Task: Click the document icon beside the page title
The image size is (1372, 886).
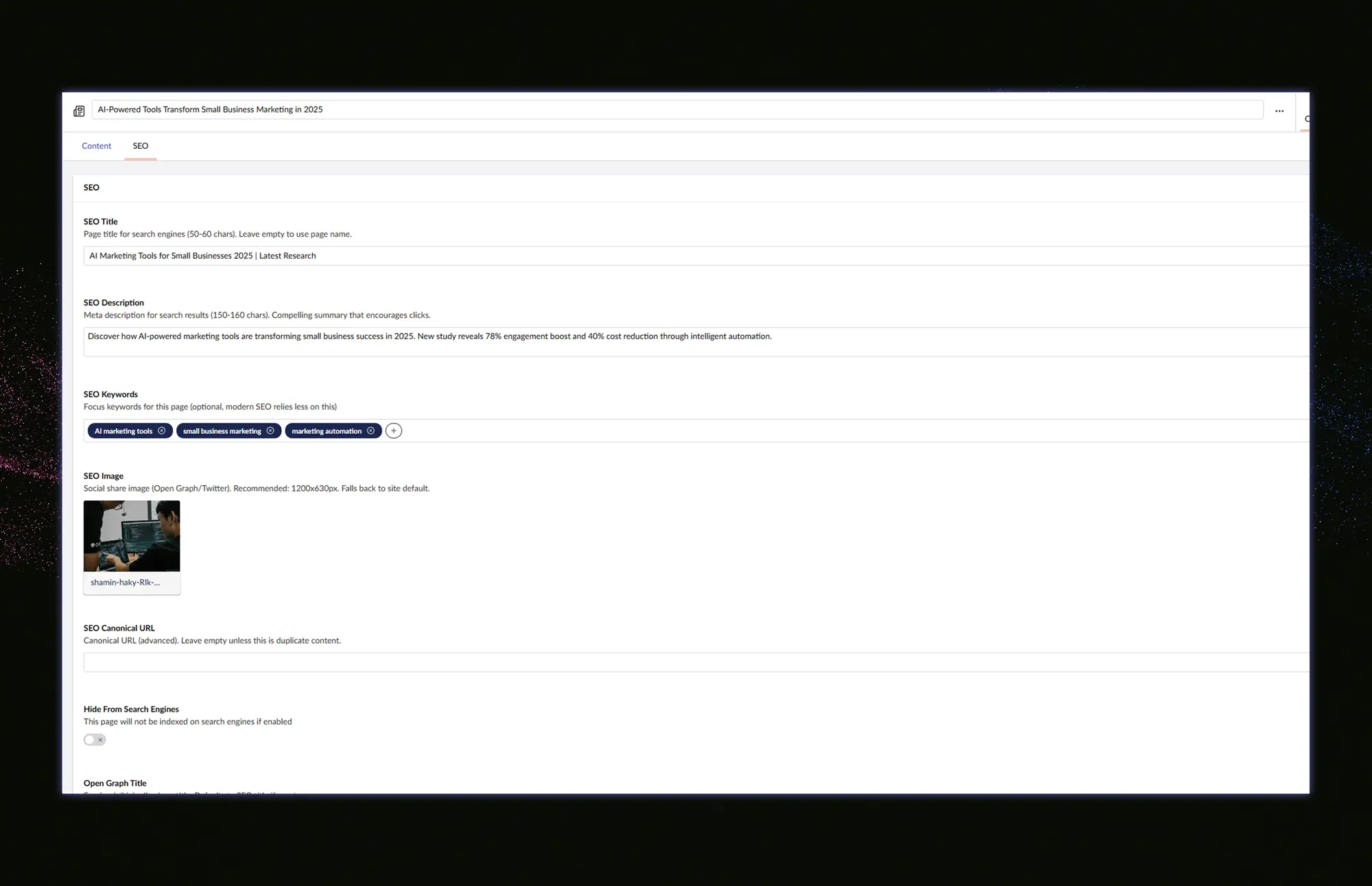Action: point(79,110)
